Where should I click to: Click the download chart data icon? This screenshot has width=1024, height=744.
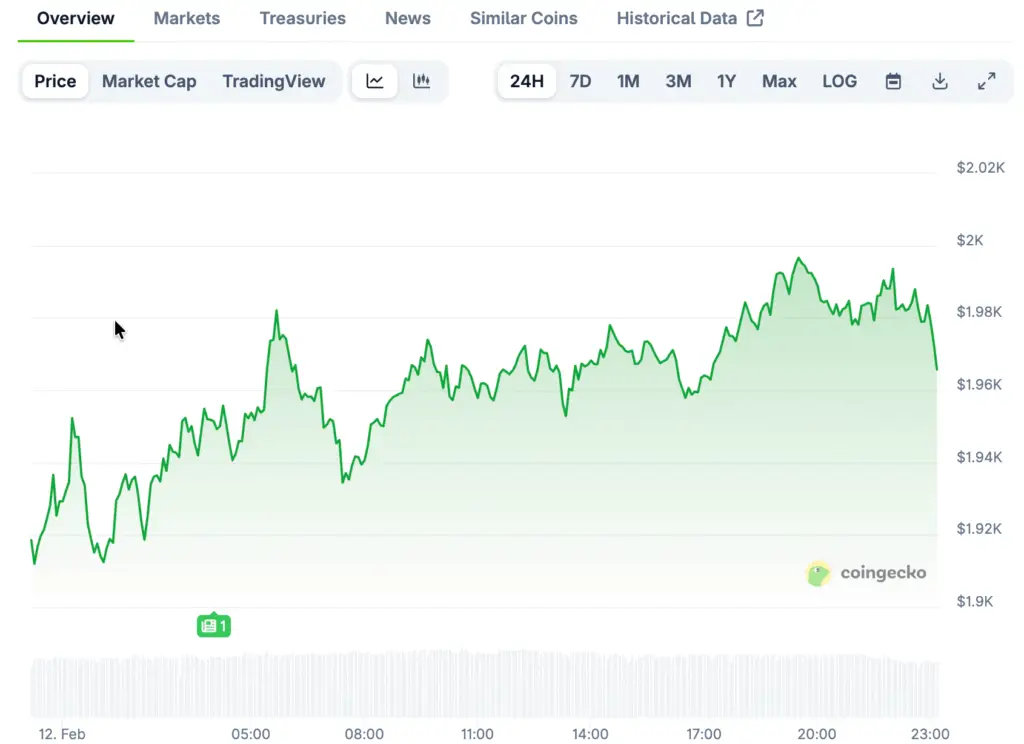pyautogui.click(x=939, y=82)
